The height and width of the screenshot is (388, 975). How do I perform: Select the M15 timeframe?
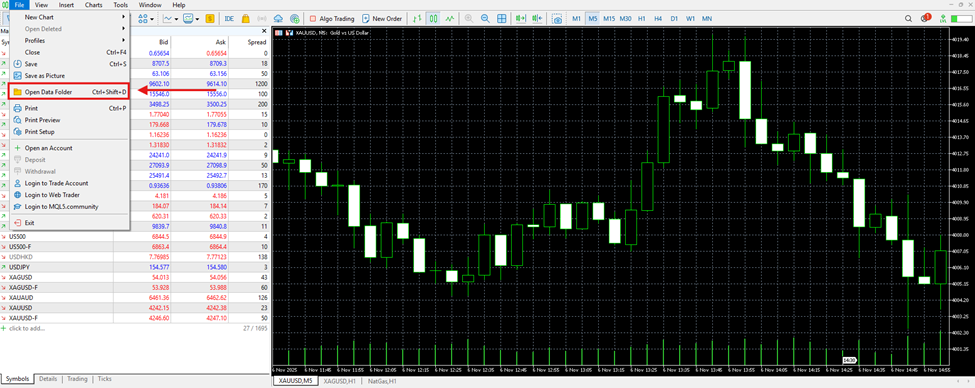[609, 19]
